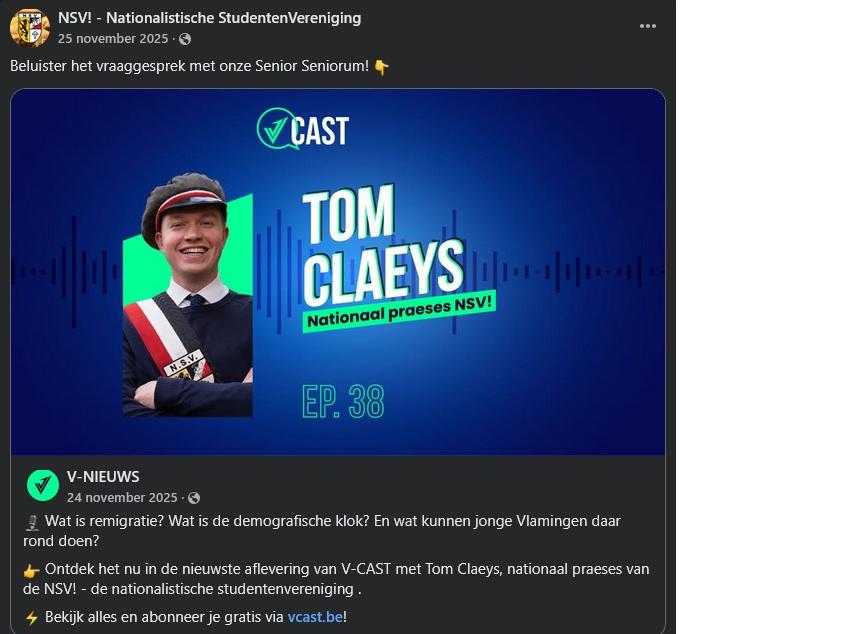Open the 24 november 2025 shared post timestamp

pyautogui.click(x=122, y=498)
